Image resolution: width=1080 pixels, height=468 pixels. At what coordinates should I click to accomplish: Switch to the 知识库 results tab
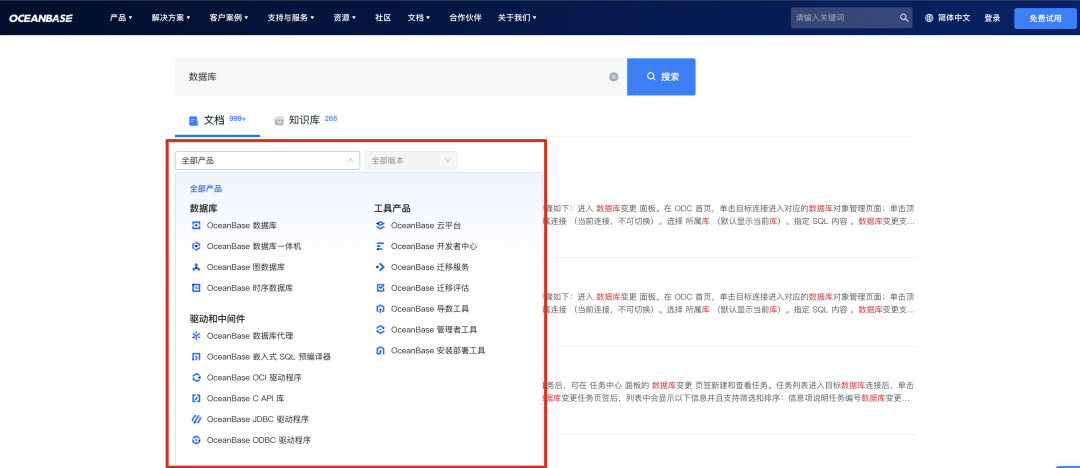pyautogui.click(x=306, y=120)
